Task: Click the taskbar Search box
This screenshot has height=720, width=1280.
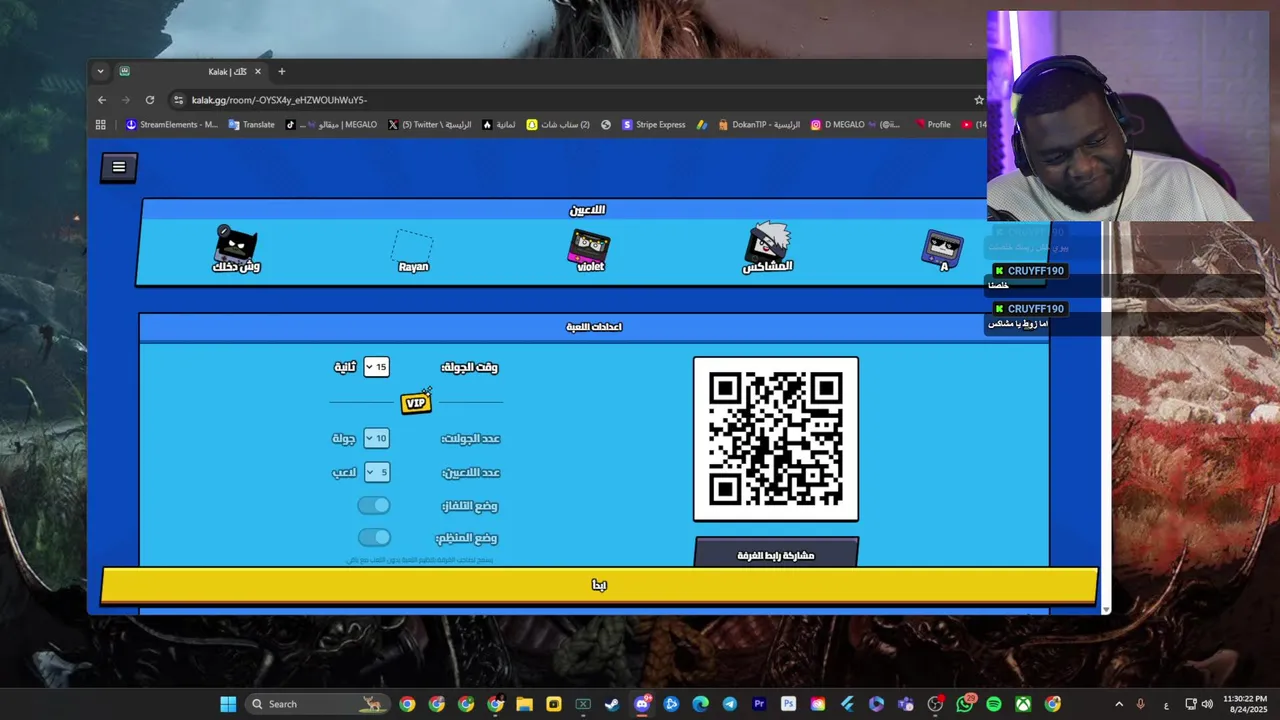Action: coord(316,704)
